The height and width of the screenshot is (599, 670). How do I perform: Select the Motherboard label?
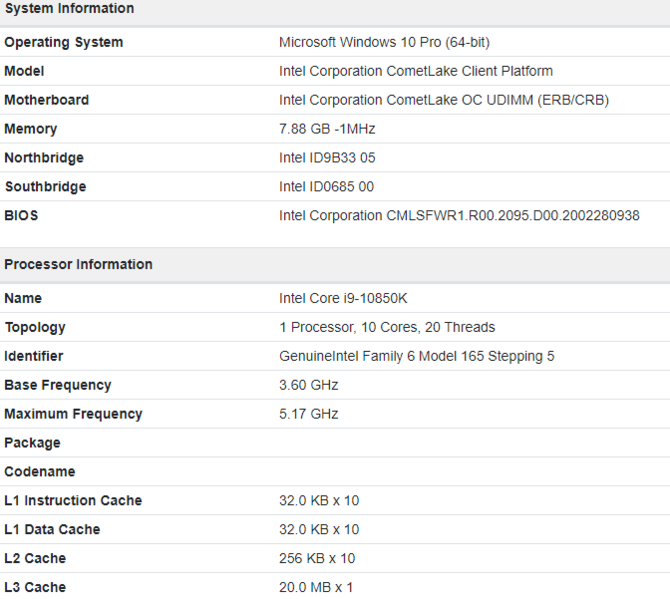point(47,100)
